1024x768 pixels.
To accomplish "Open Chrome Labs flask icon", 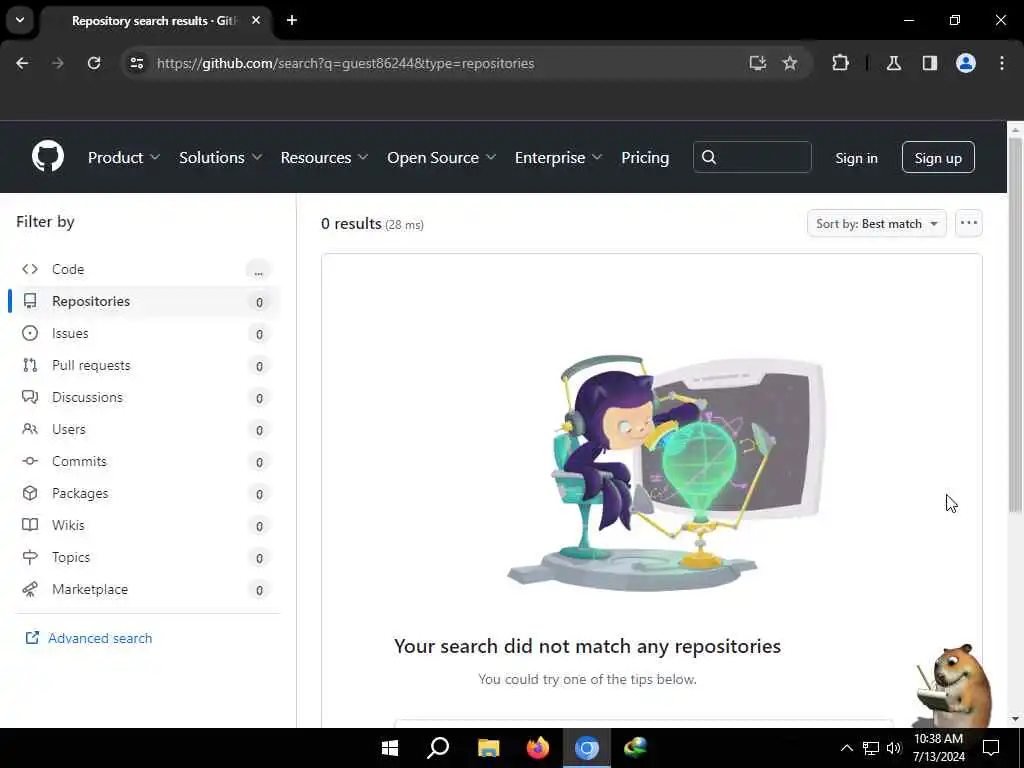I will click(x=894, y=63).
